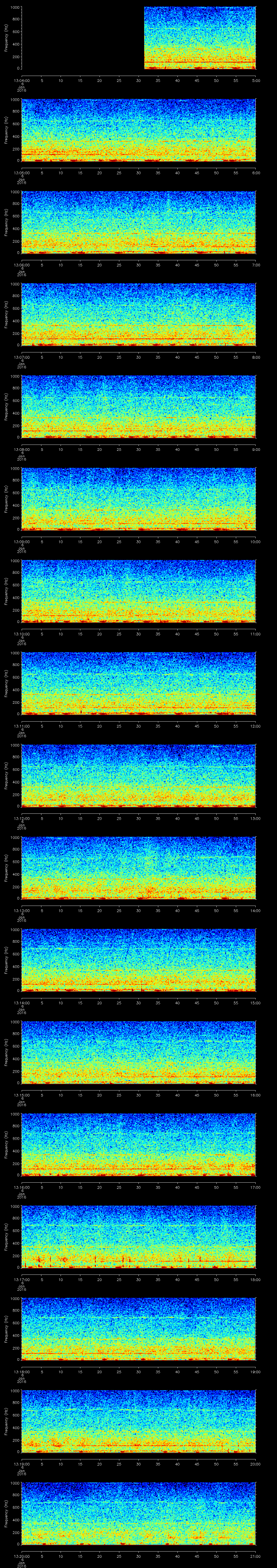Image resolution: width=277 pixels, height=1568 pixels.
Task: Click the 13:04:00 start time label
Action: point(22,80)
